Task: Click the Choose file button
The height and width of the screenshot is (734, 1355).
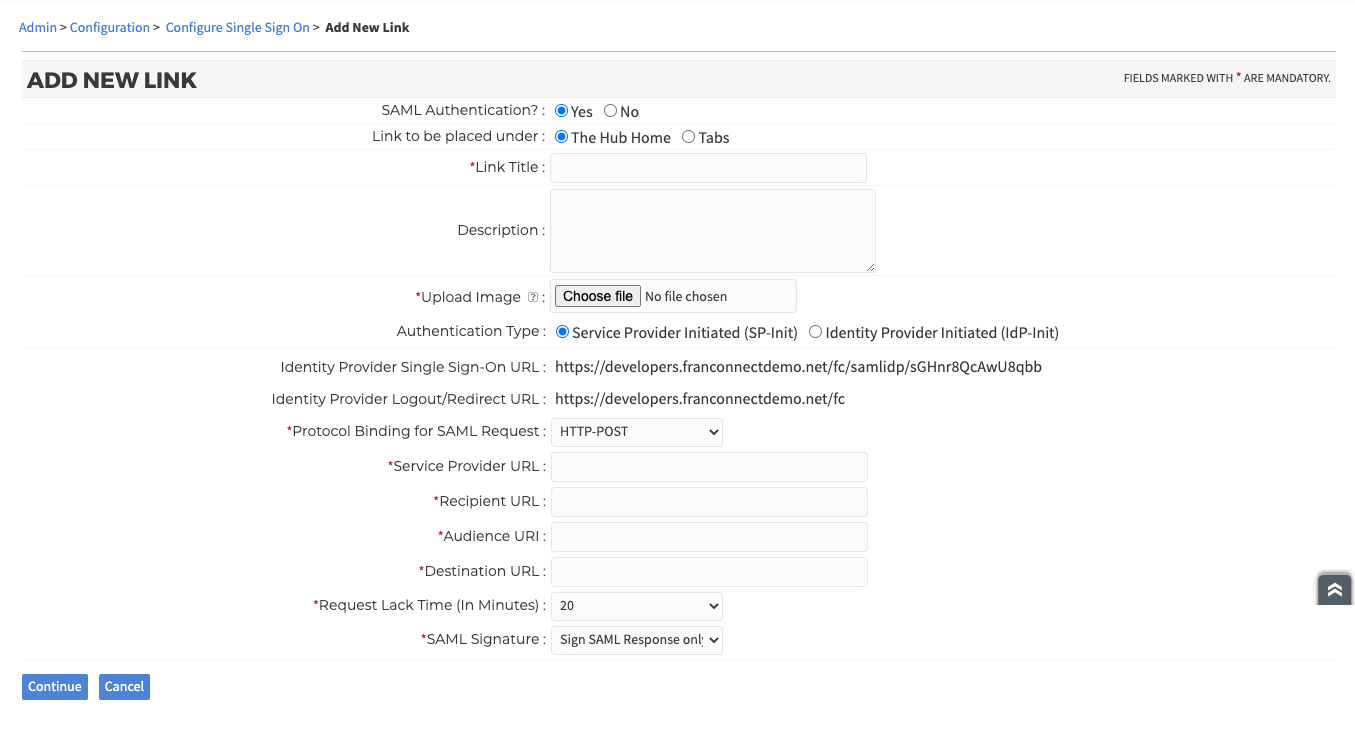Action: [x=598, y=296]
